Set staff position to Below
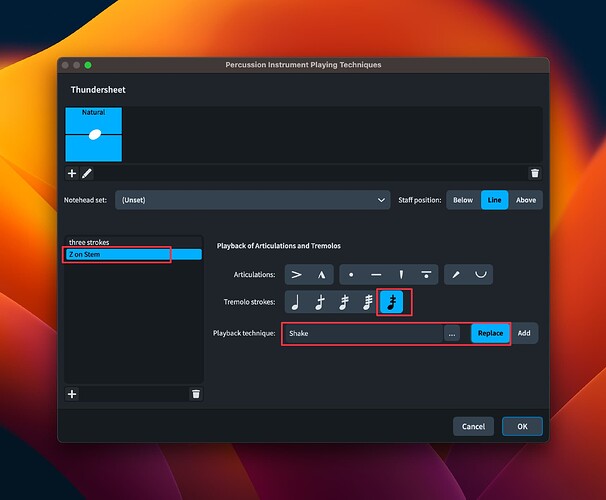 pyautogui.click(x=463, y=200)
